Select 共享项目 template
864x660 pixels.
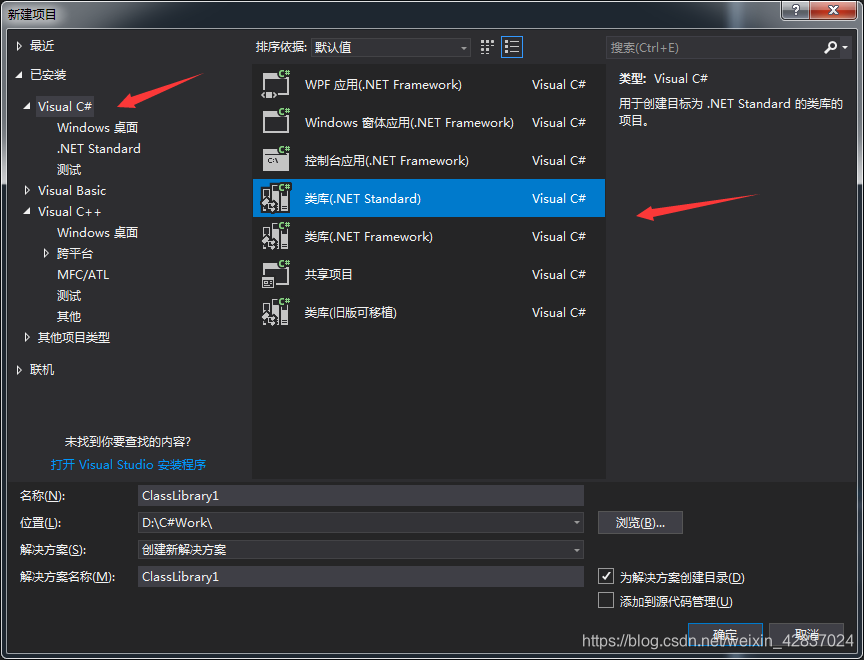(x=429, y=274)
